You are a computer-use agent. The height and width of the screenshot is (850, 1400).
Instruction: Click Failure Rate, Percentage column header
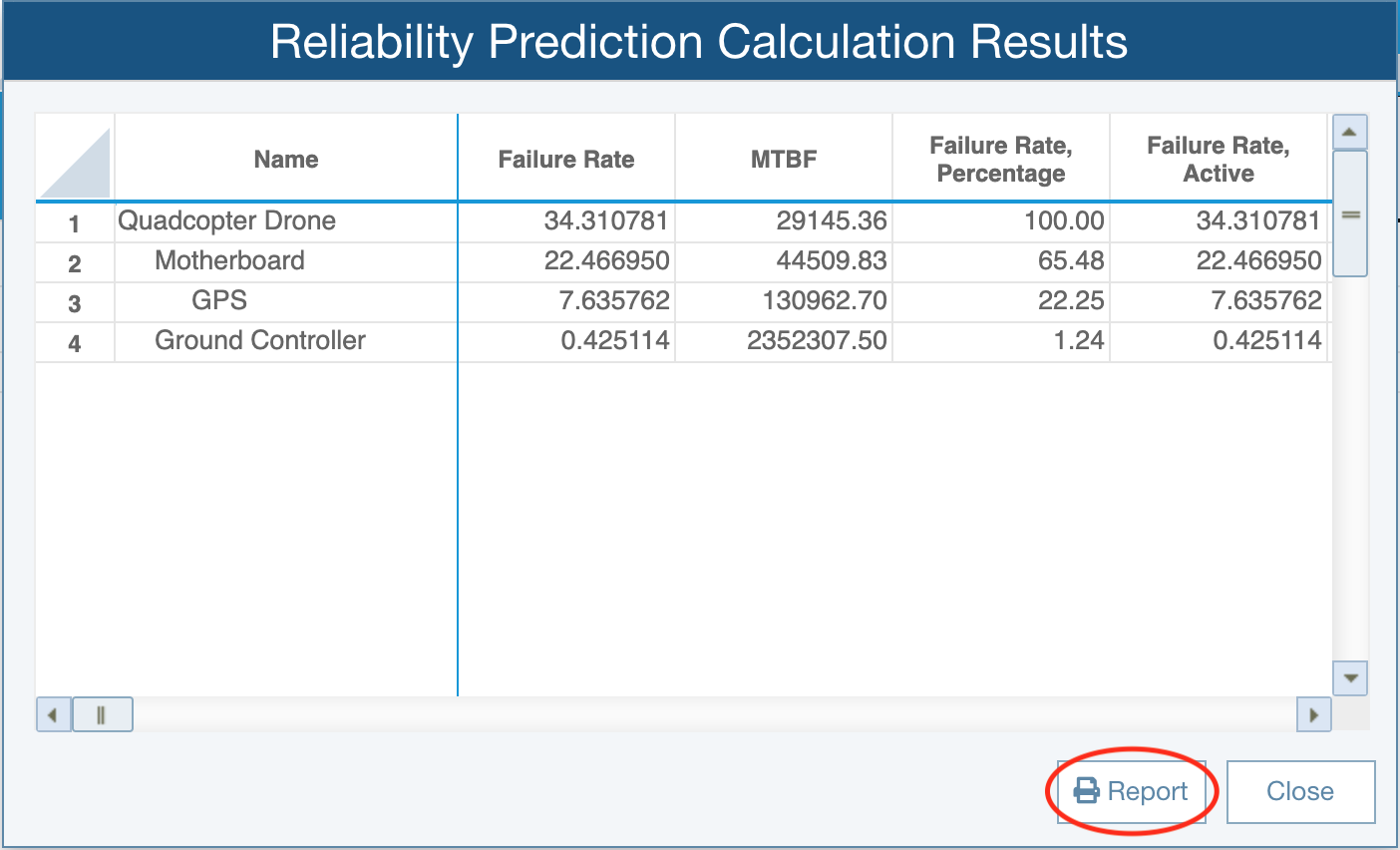click(x=1001, y=160)
